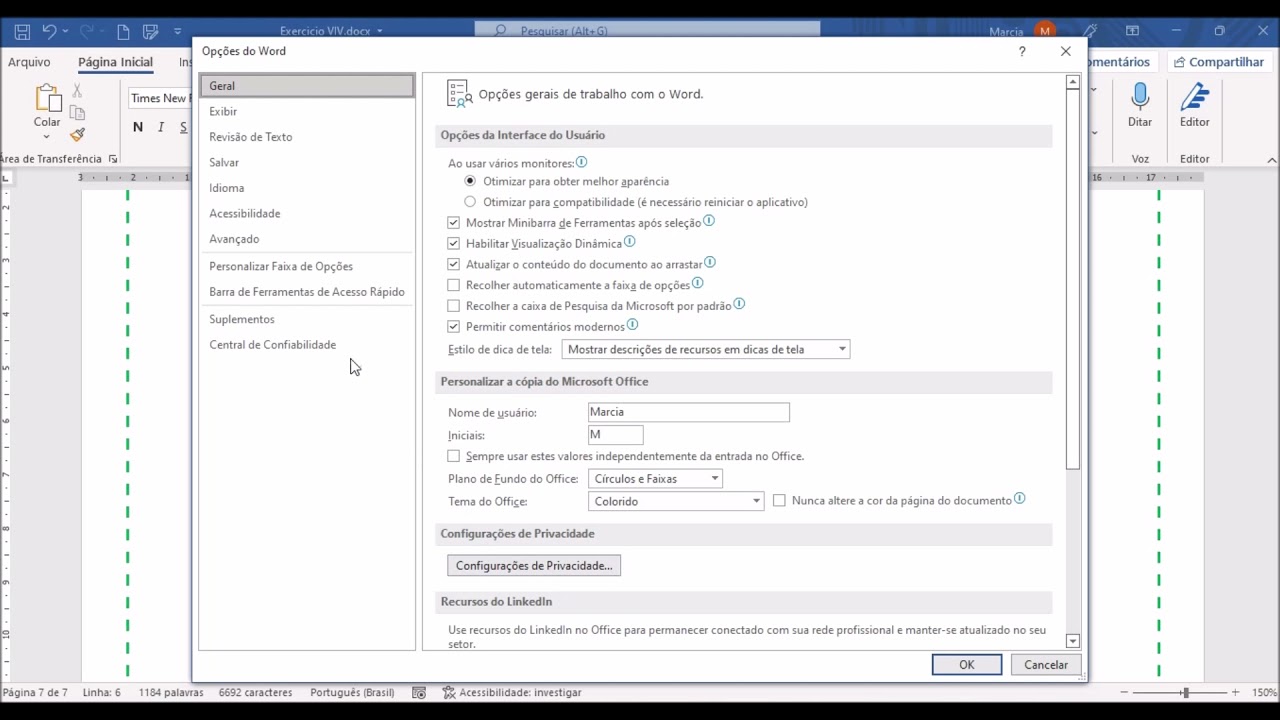
Task: Uncheck Habilitar Visualização Dinâmica
Action: click(454, 244)
